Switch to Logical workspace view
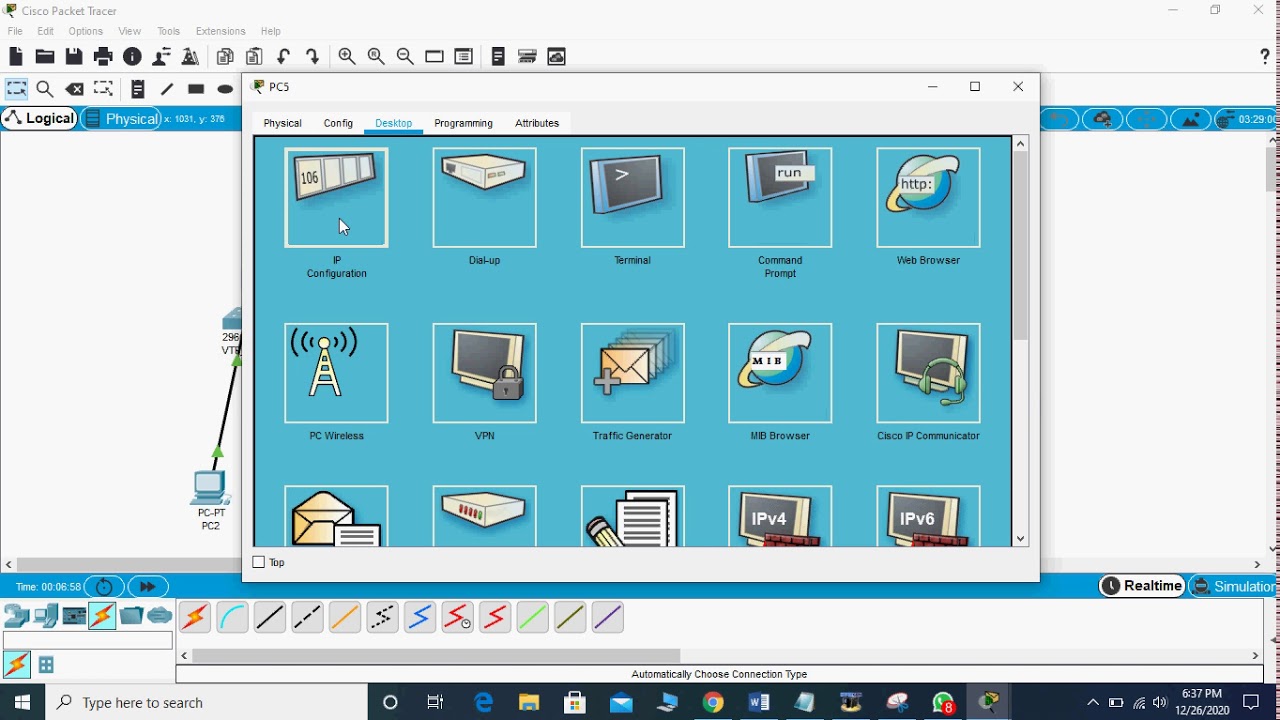Image resolution: width=1280 pixels, height=720 pixels. point(39,118)
